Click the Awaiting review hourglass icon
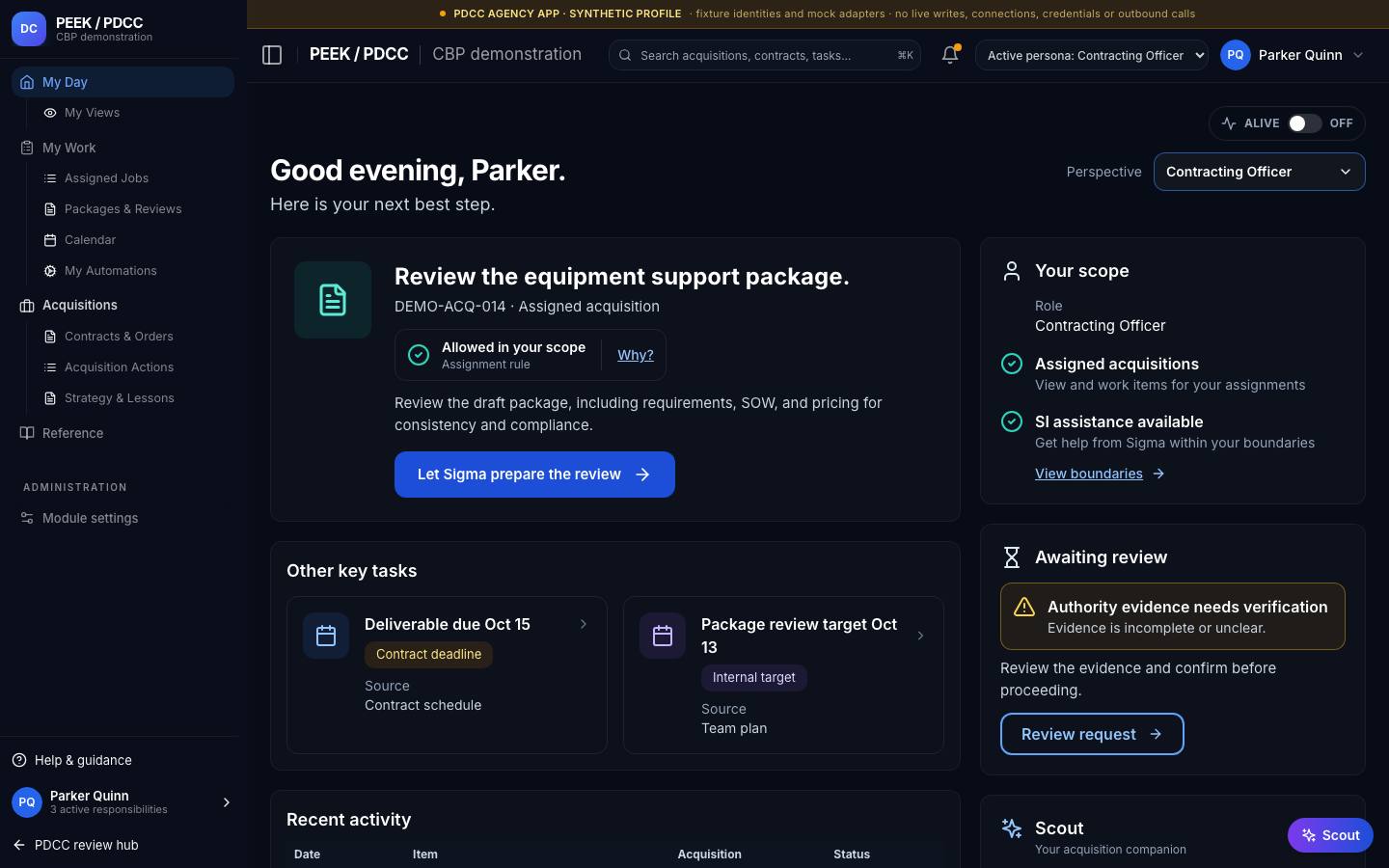Screen dimensions: 1389x868 pyautogui.click(x=1012, y=557)
